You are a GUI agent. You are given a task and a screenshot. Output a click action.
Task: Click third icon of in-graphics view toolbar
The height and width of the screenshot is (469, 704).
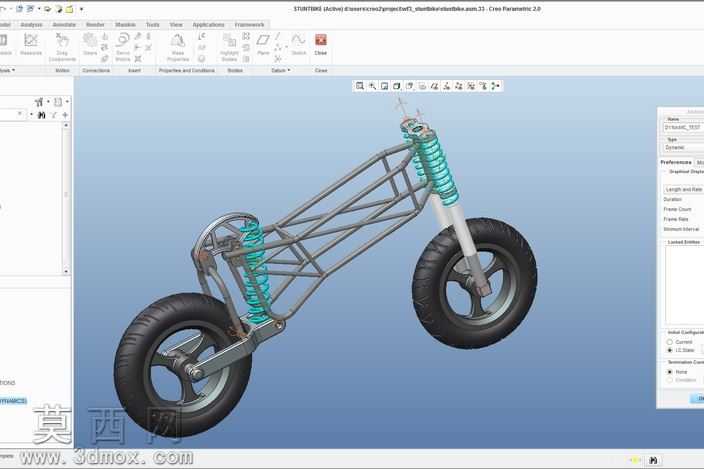[385, 86]
